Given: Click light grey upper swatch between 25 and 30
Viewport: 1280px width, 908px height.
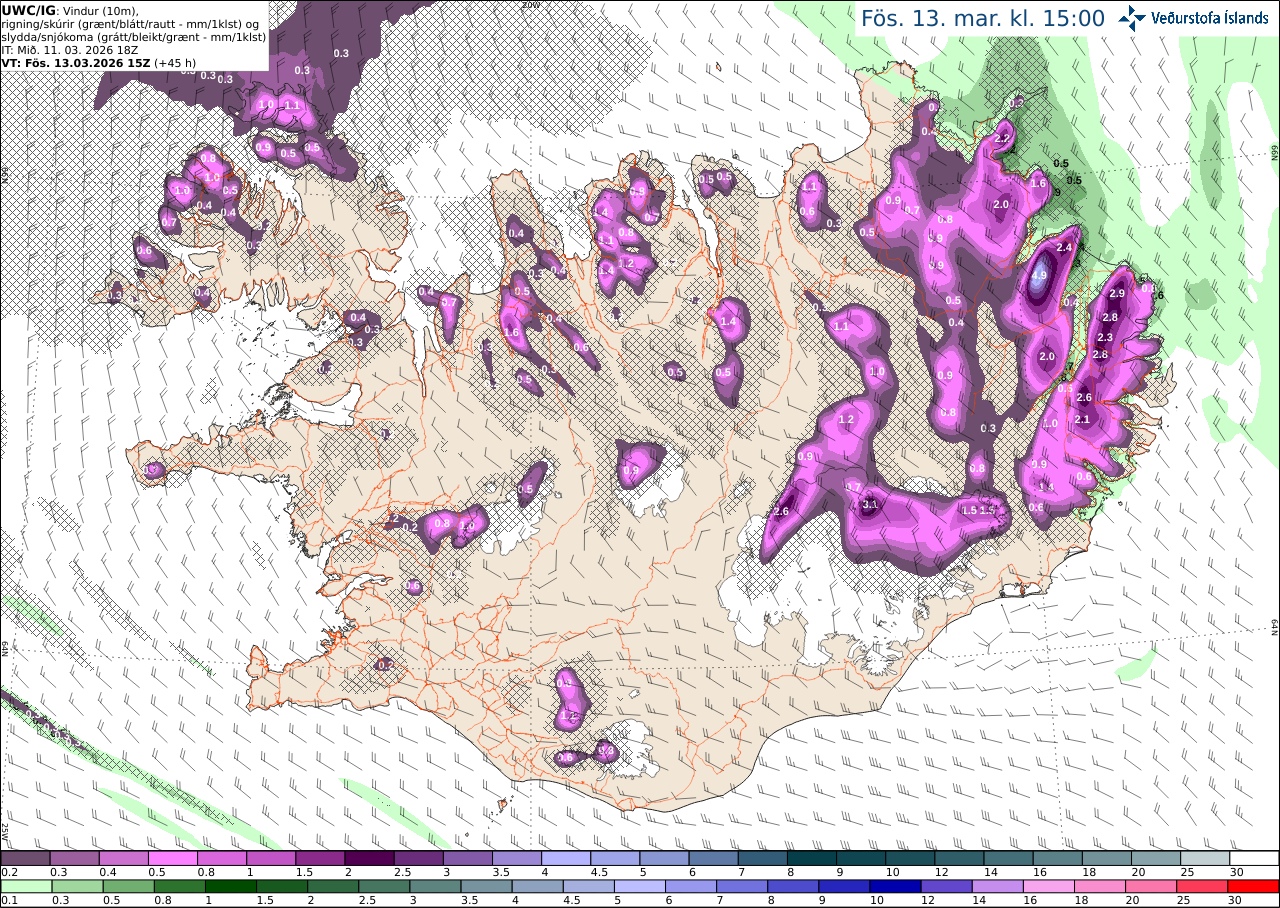Looking at the screenshot, I should pos(1205,858).
